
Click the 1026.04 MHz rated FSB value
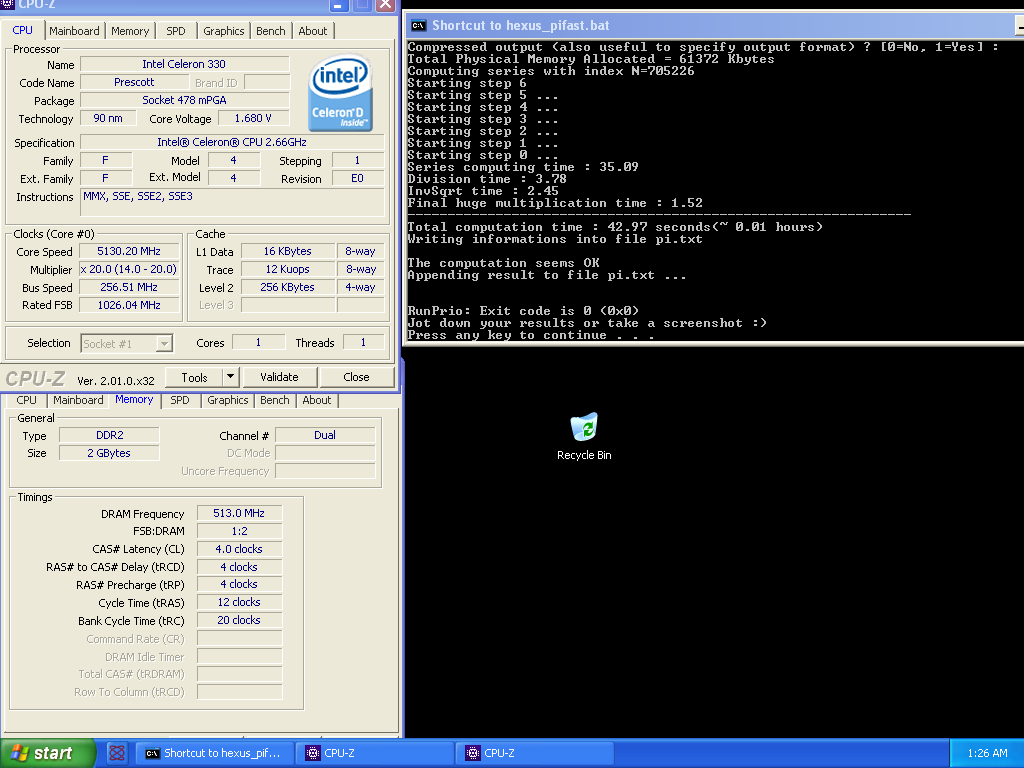click(x=129, y=305)
